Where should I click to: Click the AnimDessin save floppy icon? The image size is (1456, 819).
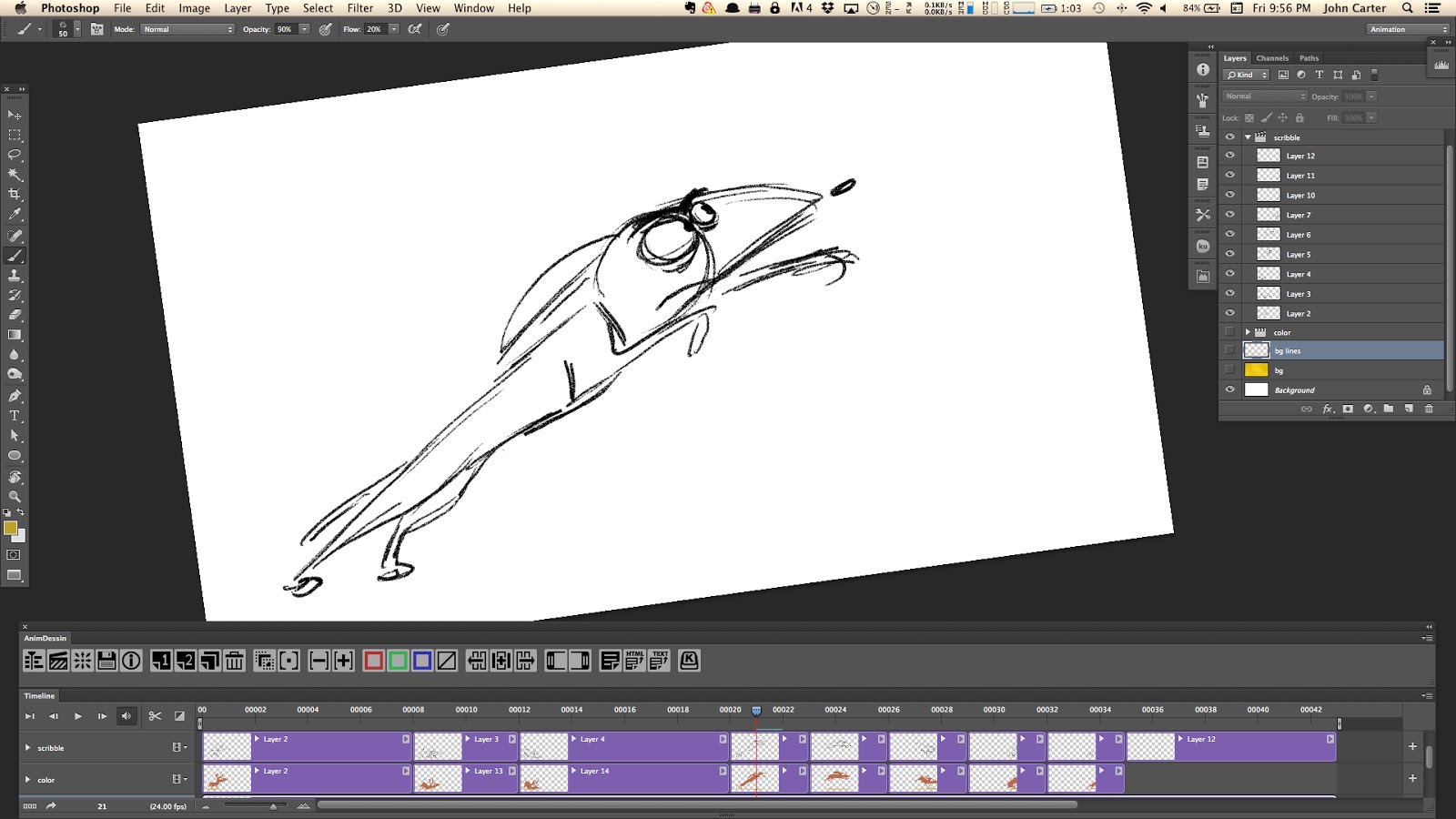106,661
